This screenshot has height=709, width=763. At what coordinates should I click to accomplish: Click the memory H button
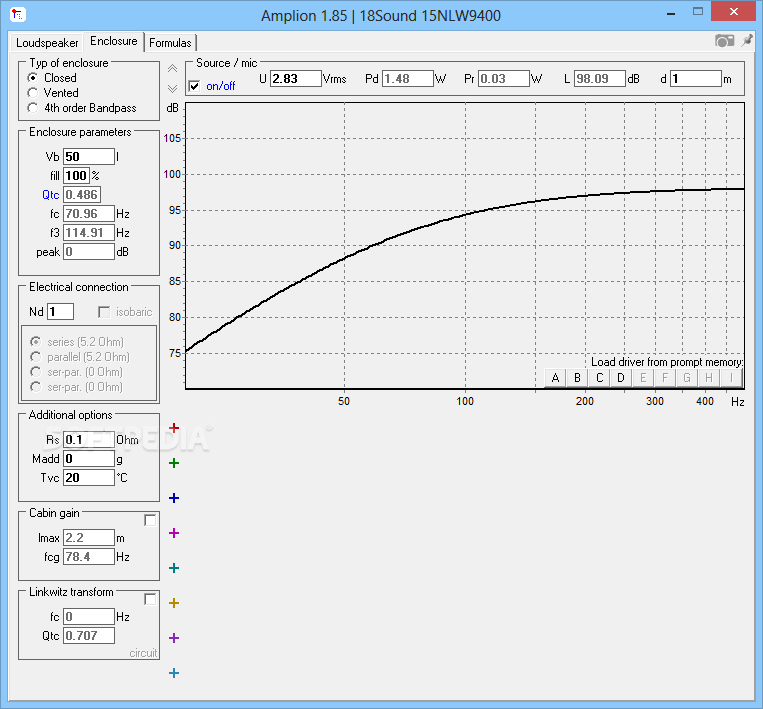click(709, 378)
